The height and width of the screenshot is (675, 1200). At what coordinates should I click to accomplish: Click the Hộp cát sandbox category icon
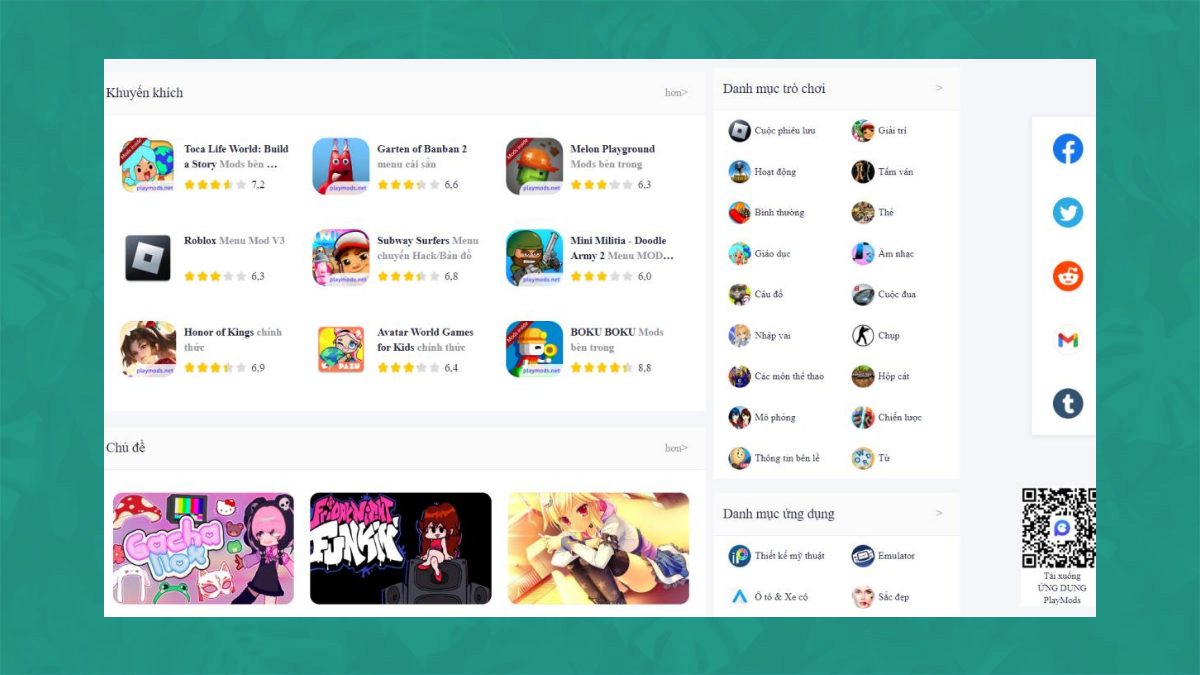coord(862,376)
